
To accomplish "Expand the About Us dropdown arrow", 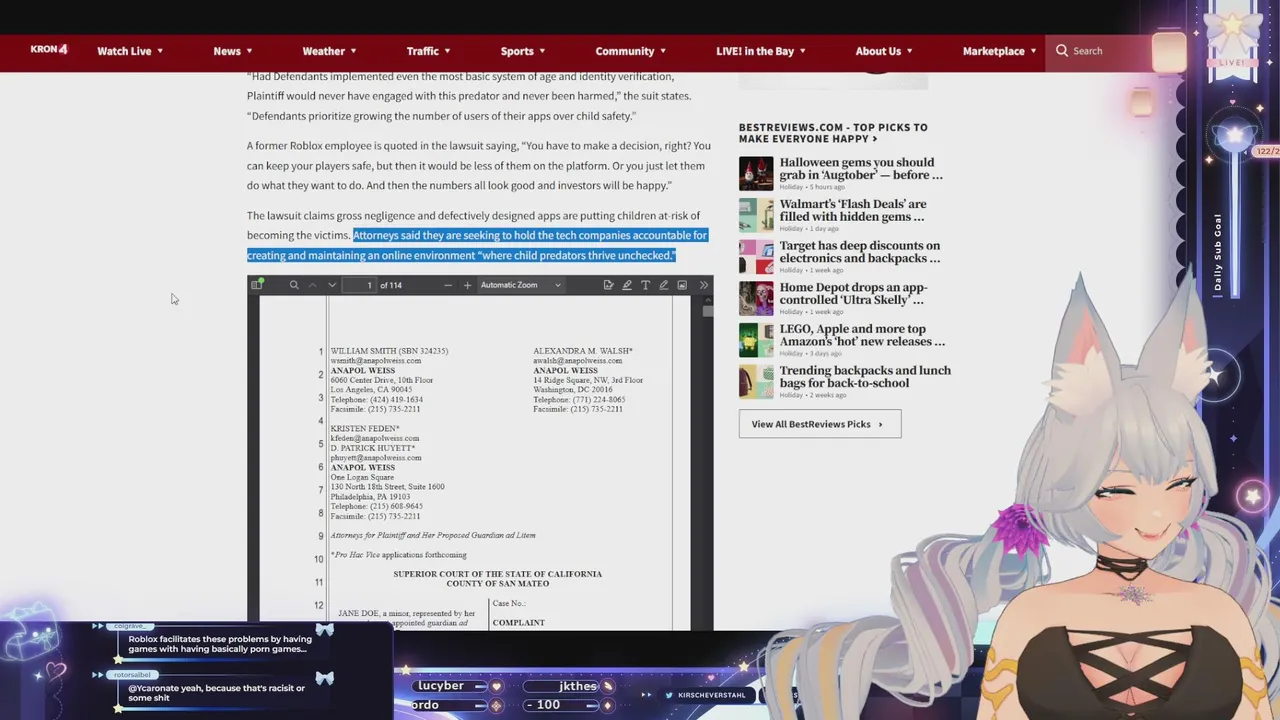I will (x=909, y=51).
